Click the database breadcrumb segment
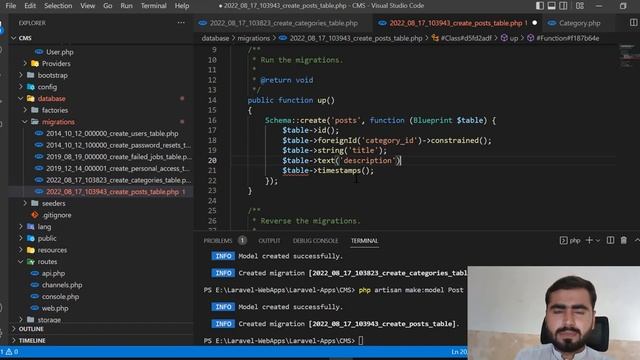This screenshot has height=360, width=640. coord(215,38)
